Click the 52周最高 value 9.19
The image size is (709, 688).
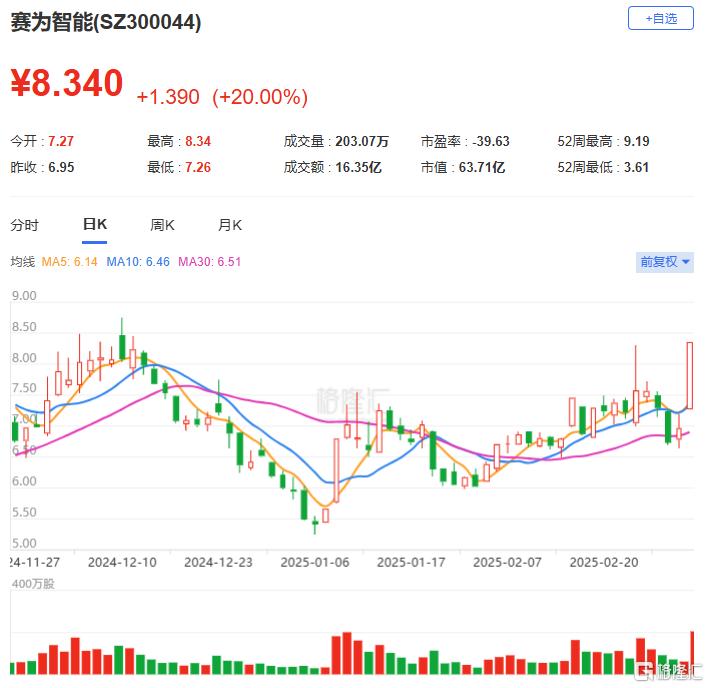tap(636, 141)
